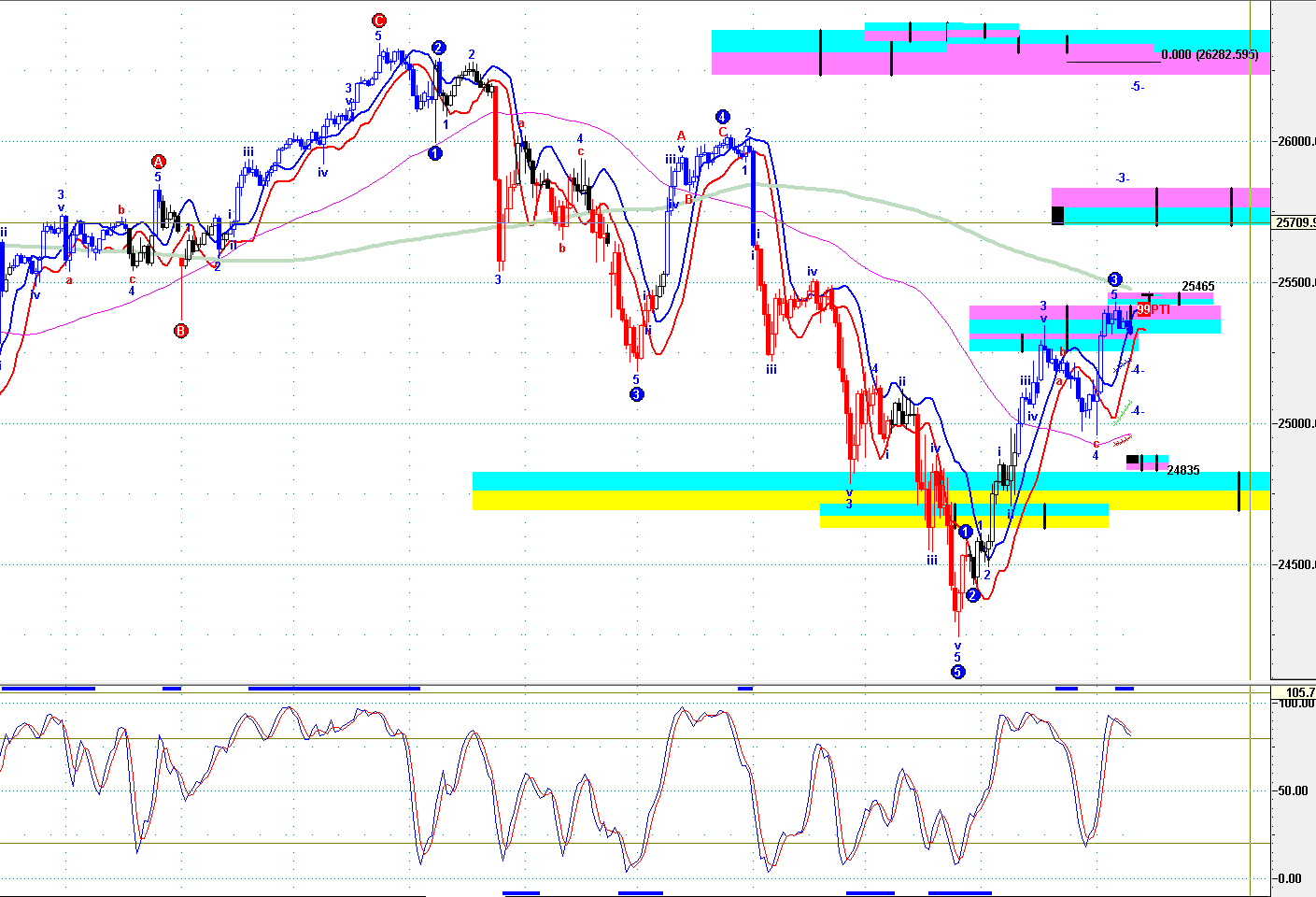Viewport: 1316px width, 897px height.
Task: Select the red circled B wave label
Action: [x=181, y=330]
